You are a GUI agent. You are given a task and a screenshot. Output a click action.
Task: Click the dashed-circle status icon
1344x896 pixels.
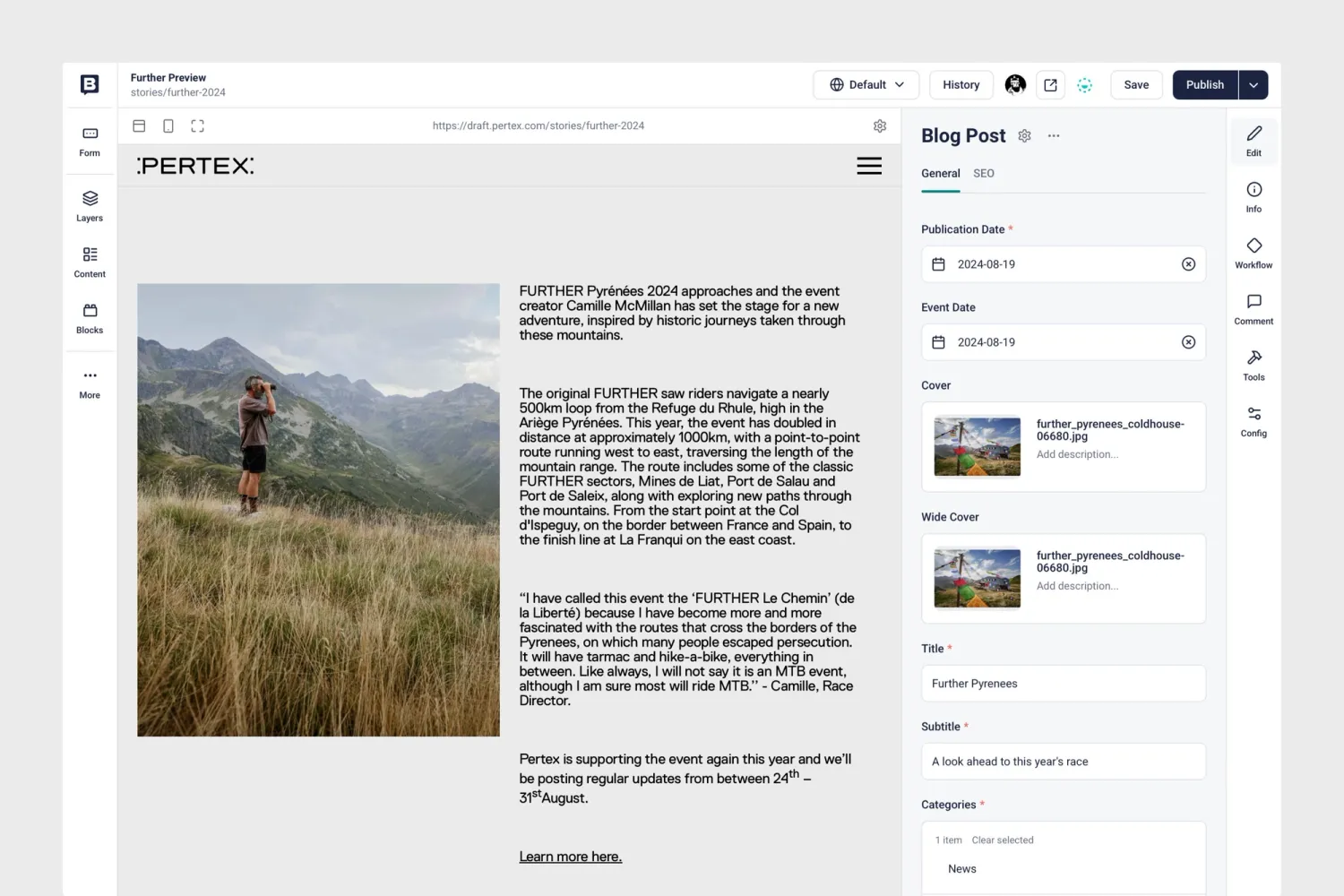pyautogui.click(x=1084, y=85)
